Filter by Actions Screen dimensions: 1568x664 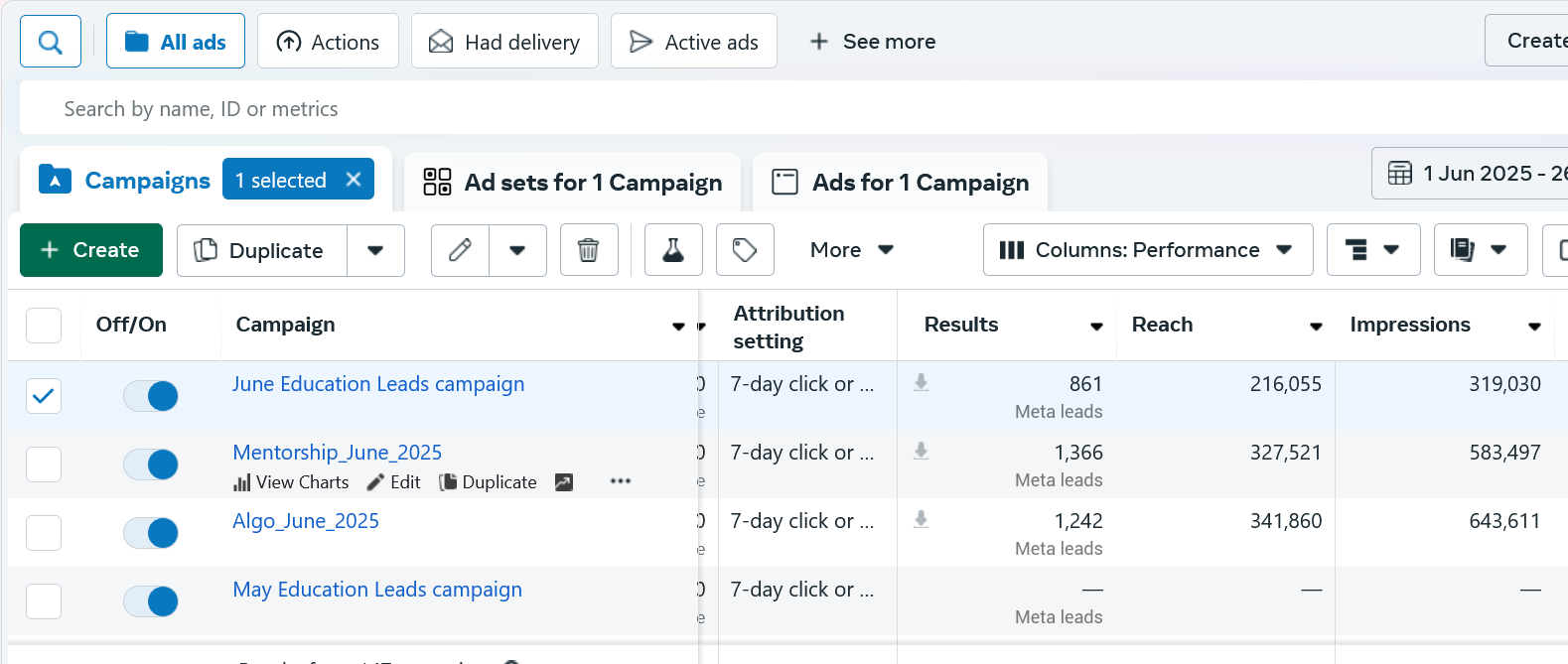[328, 42]
